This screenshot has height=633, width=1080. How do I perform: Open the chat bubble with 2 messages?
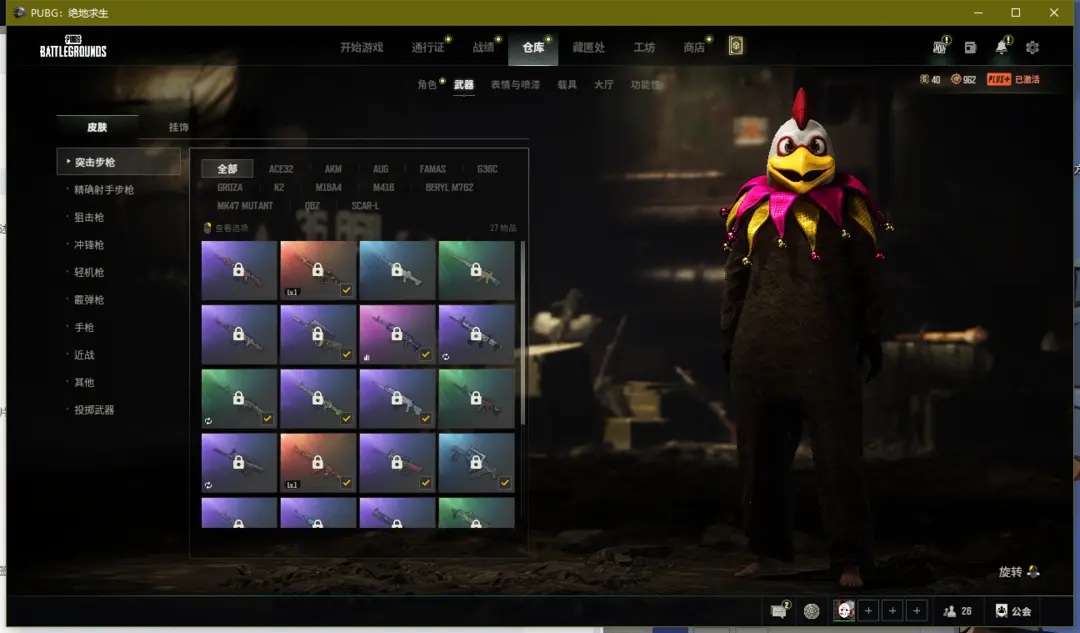(x=778, y=611)
